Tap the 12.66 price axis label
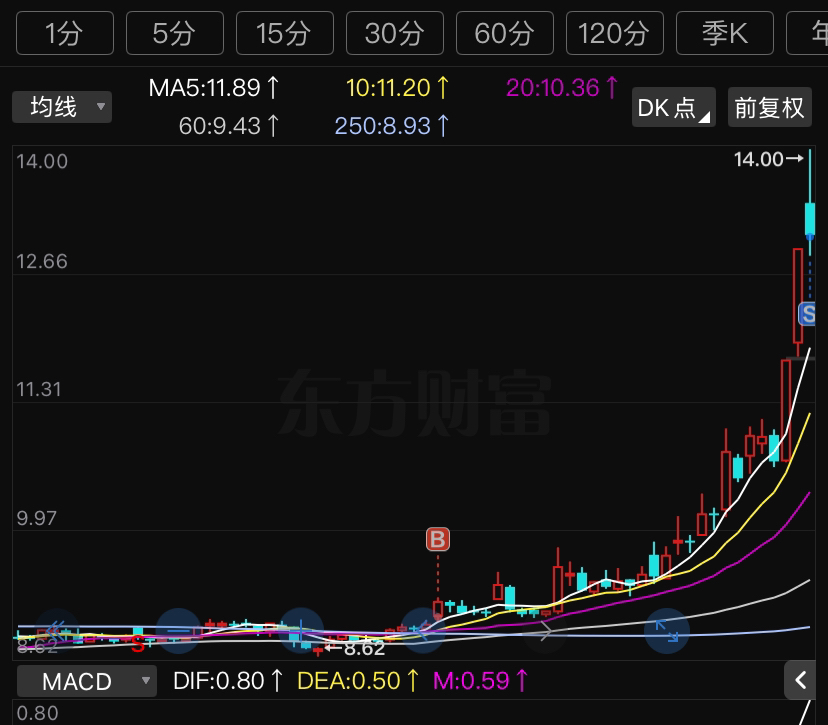This screenshot has width=828, height=725. [x=42, y=261]
